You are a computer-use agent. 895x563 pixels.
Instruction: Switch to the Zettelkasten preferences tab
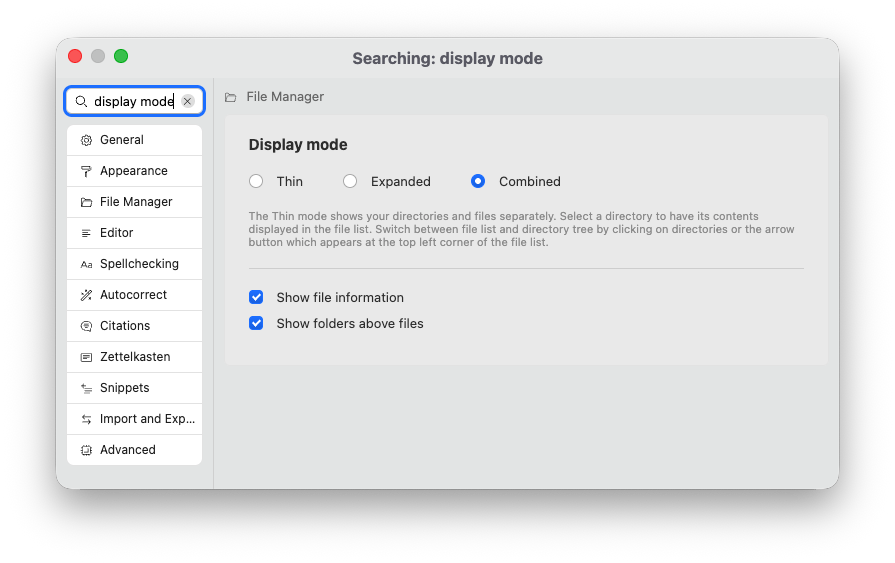tap(134, 357)
